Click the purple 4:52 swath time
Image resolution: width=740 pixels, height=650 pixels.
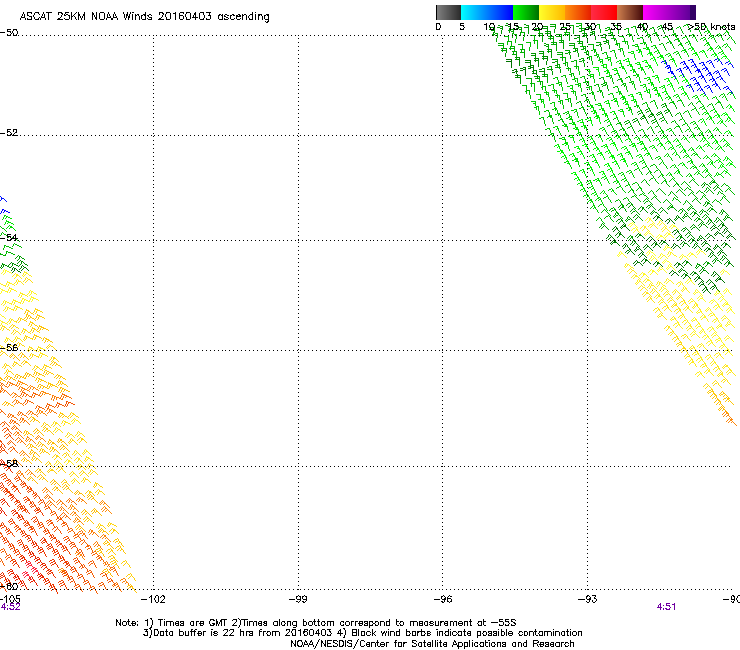[10, 607]
